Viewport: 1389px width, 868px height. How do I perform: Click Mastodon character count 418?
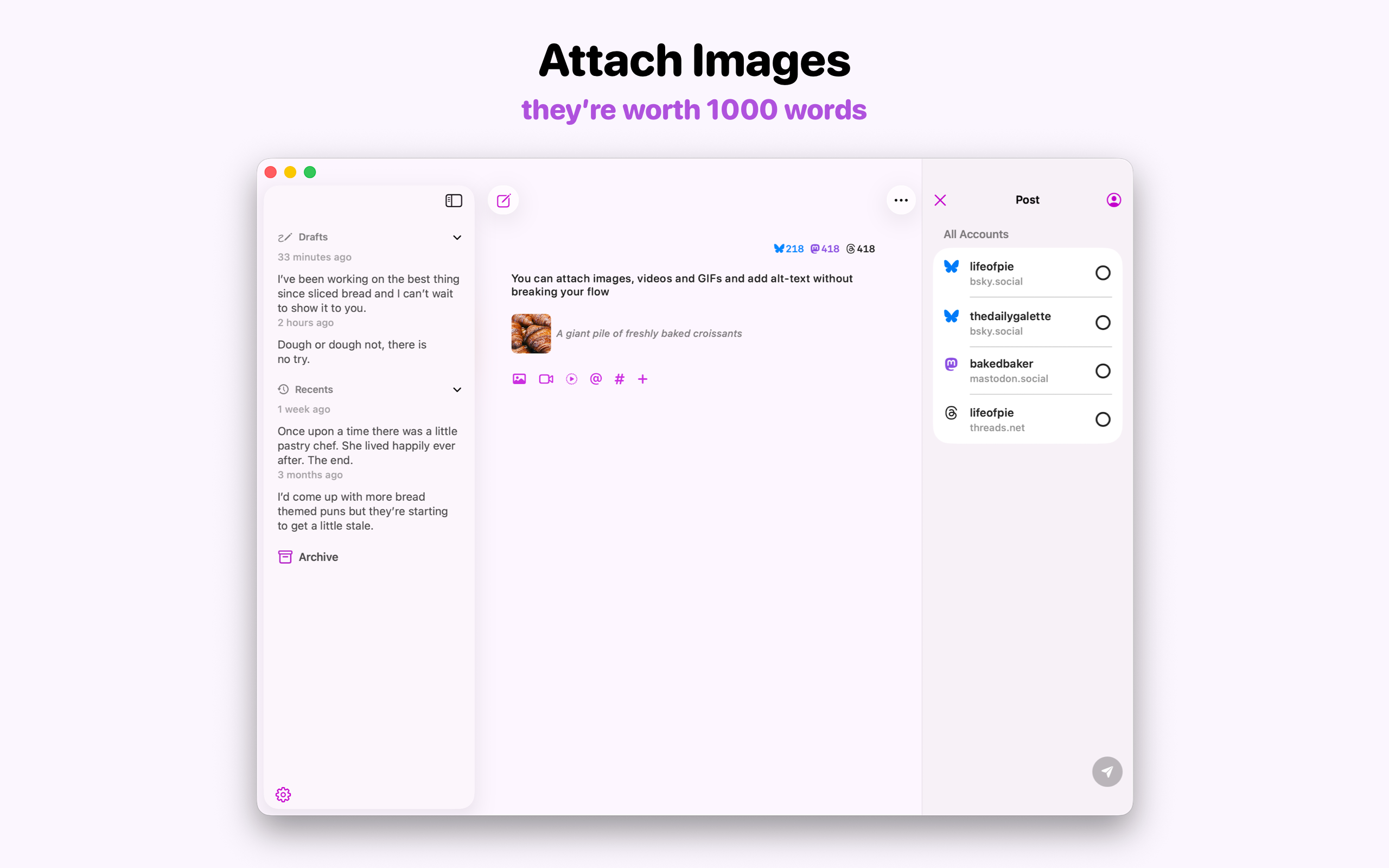coord(825,248)
